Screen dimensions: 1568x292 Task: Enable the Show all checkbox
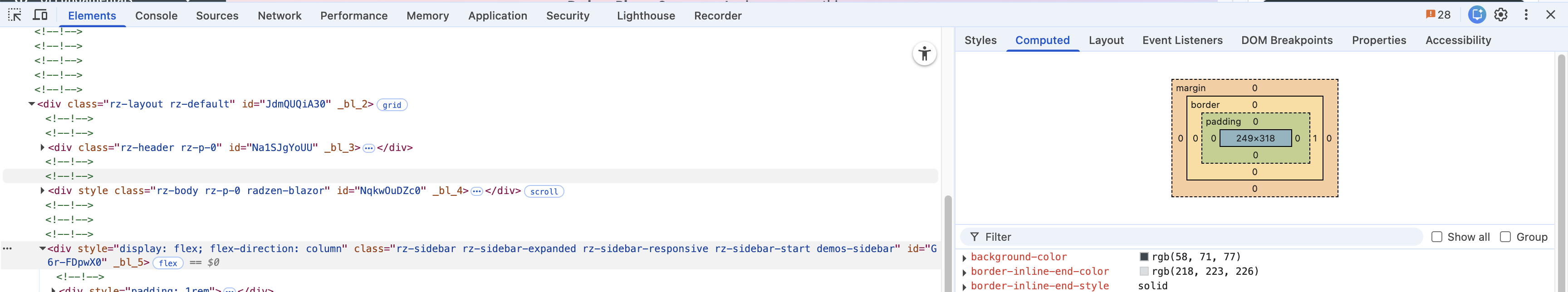pos(1436,237)
